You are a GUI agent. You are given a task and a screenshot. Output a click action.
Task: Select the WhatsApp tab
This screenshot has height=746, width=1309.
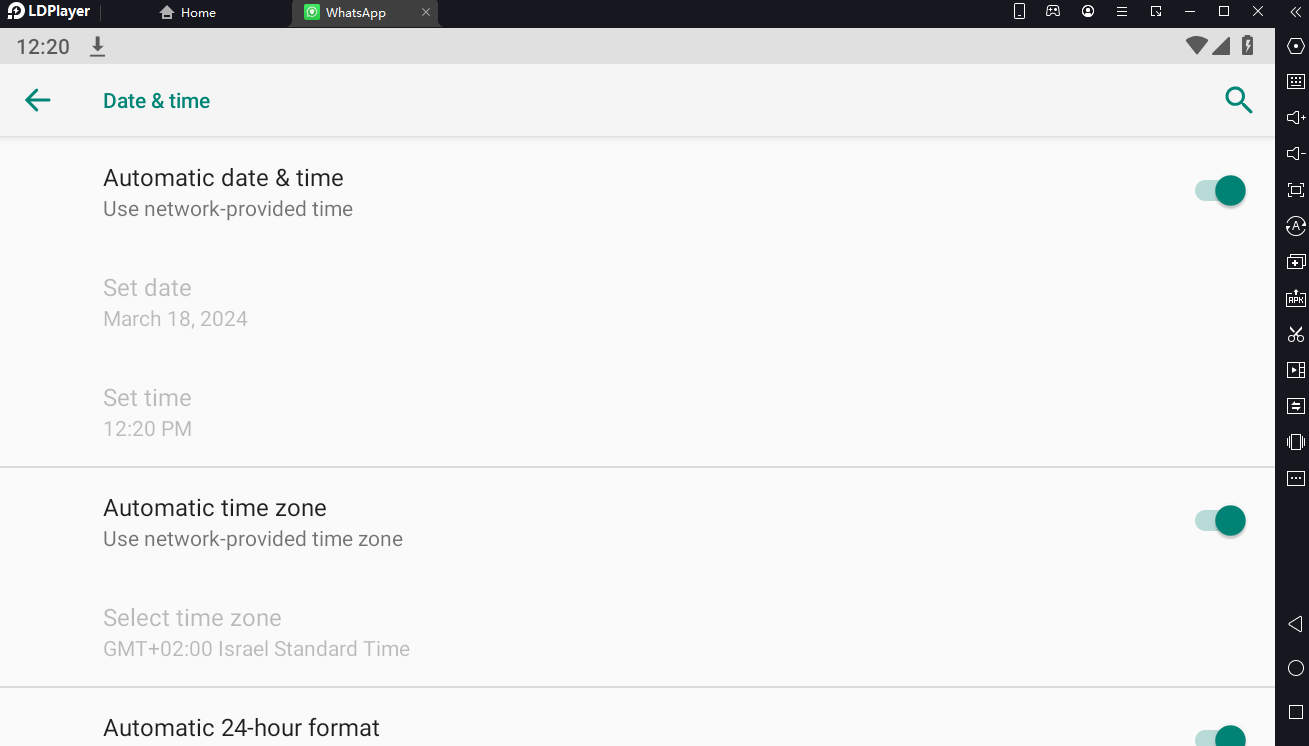[x=356, y=13]
